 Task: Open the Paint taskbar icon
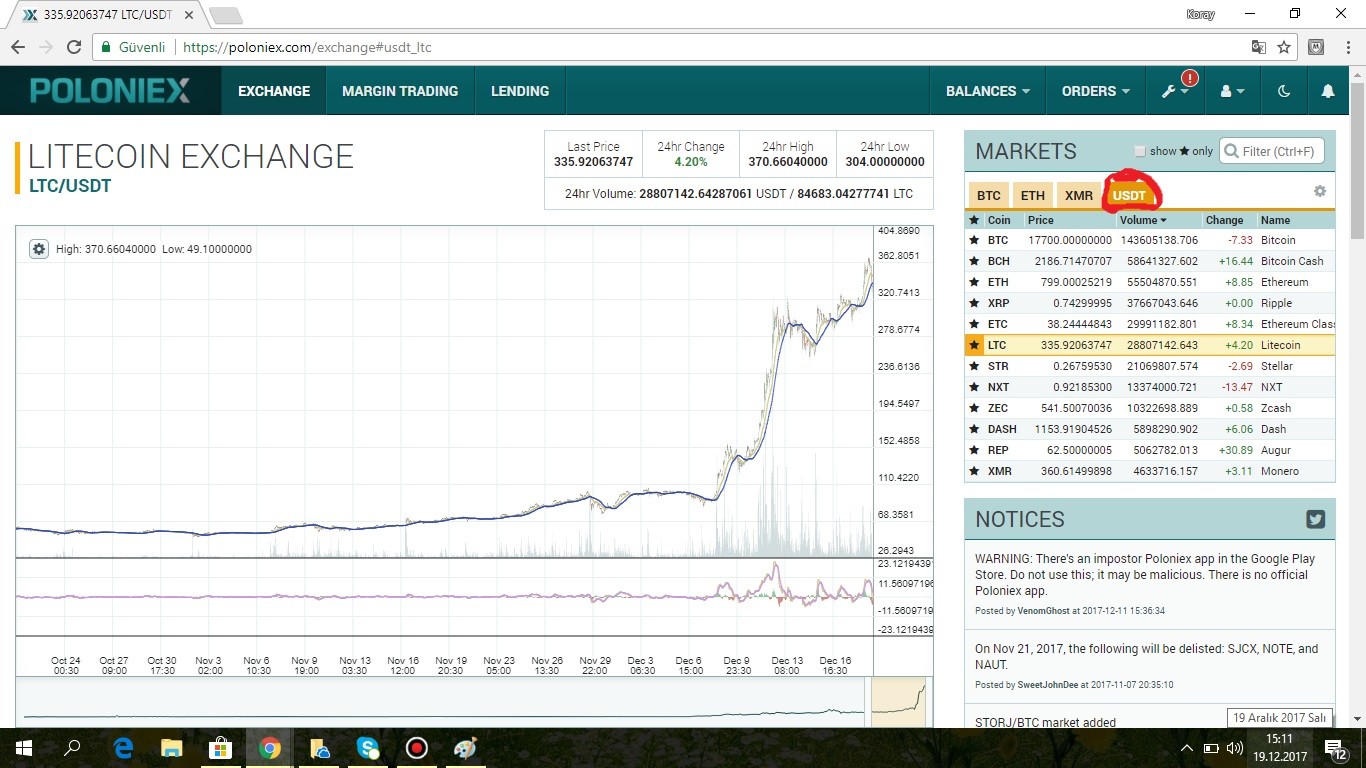click(466, 748)
